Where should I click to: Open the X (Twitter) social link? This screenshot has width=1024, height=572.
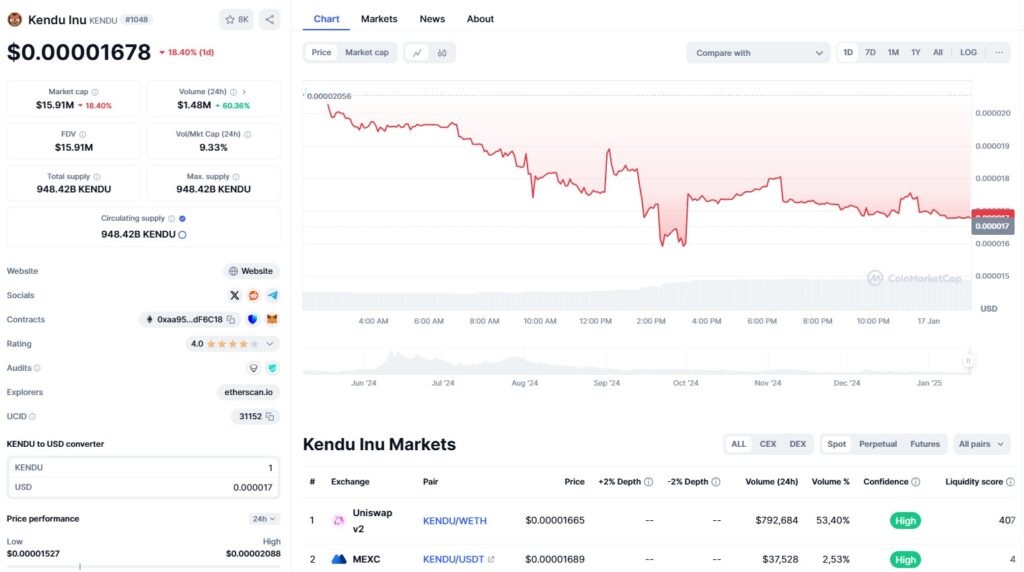click(x=235, y=295)
